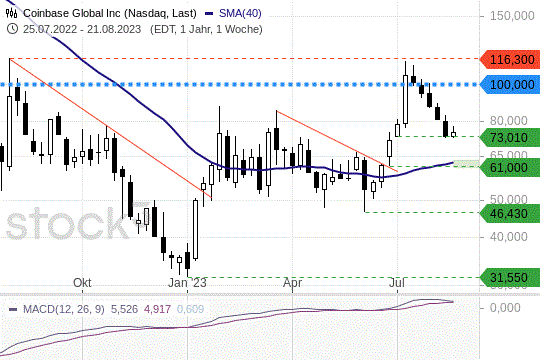Screen dimensions: 540x360
Task: Click the MACD histogram value 0,609
Action: click(x=190, y=309)
